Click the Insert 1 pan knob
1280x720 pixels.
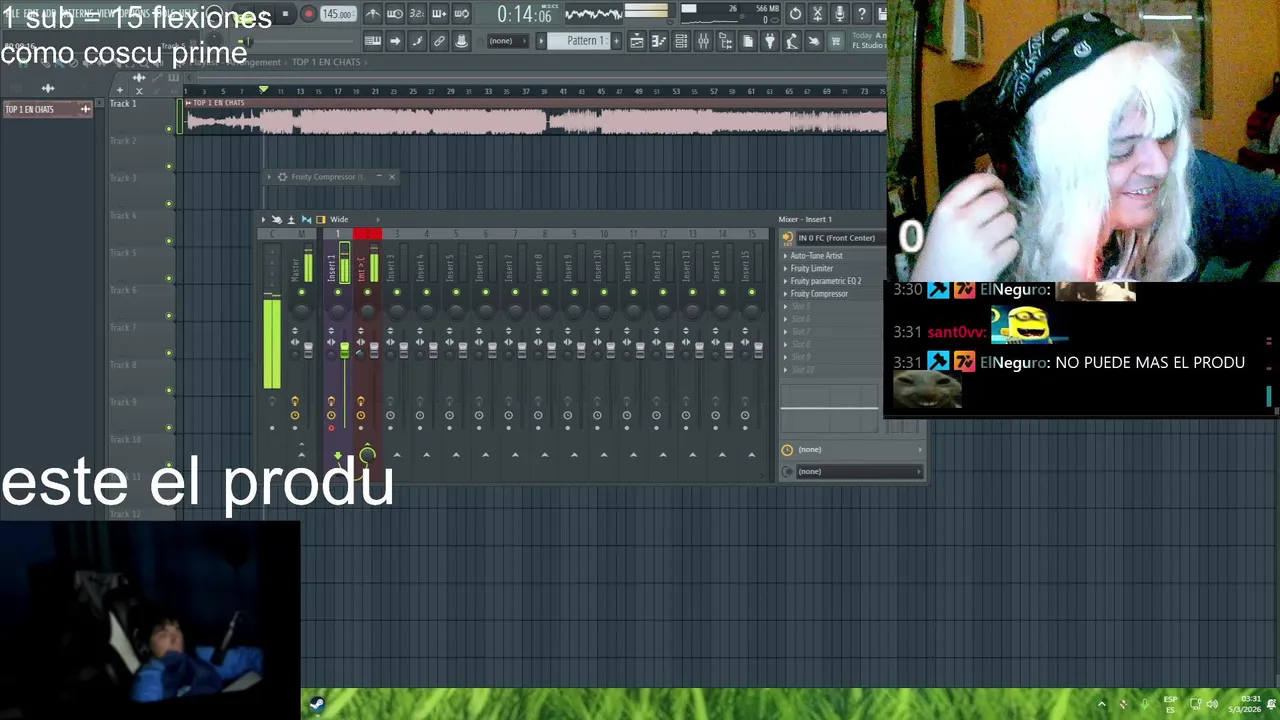tap(338, 311)
